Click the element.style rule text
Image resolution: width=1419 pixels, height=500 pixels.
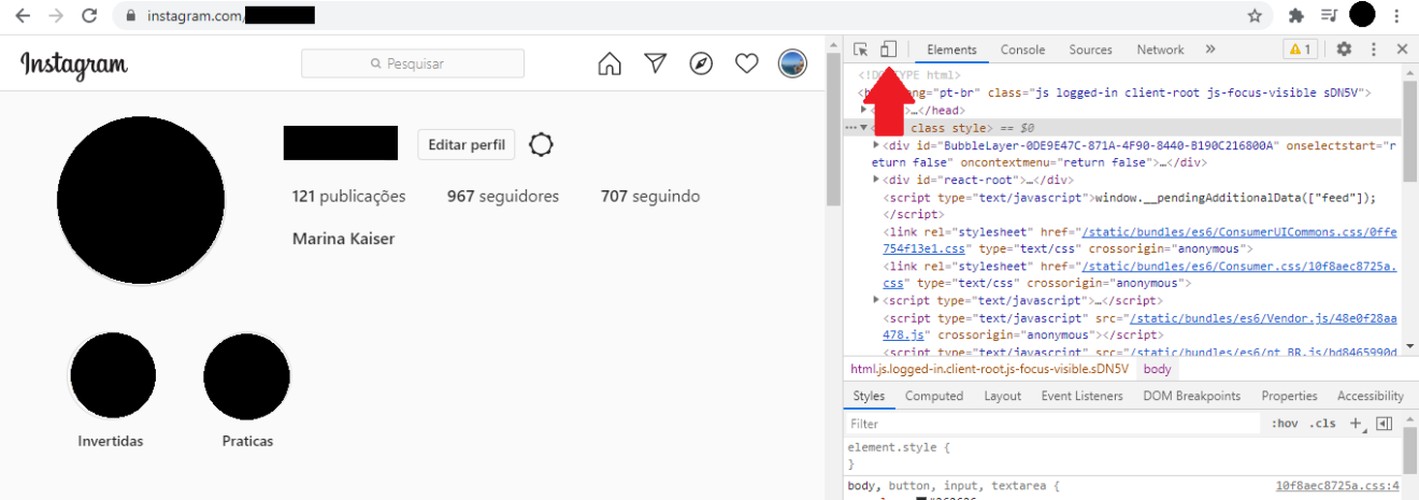[x=899, y=449]
